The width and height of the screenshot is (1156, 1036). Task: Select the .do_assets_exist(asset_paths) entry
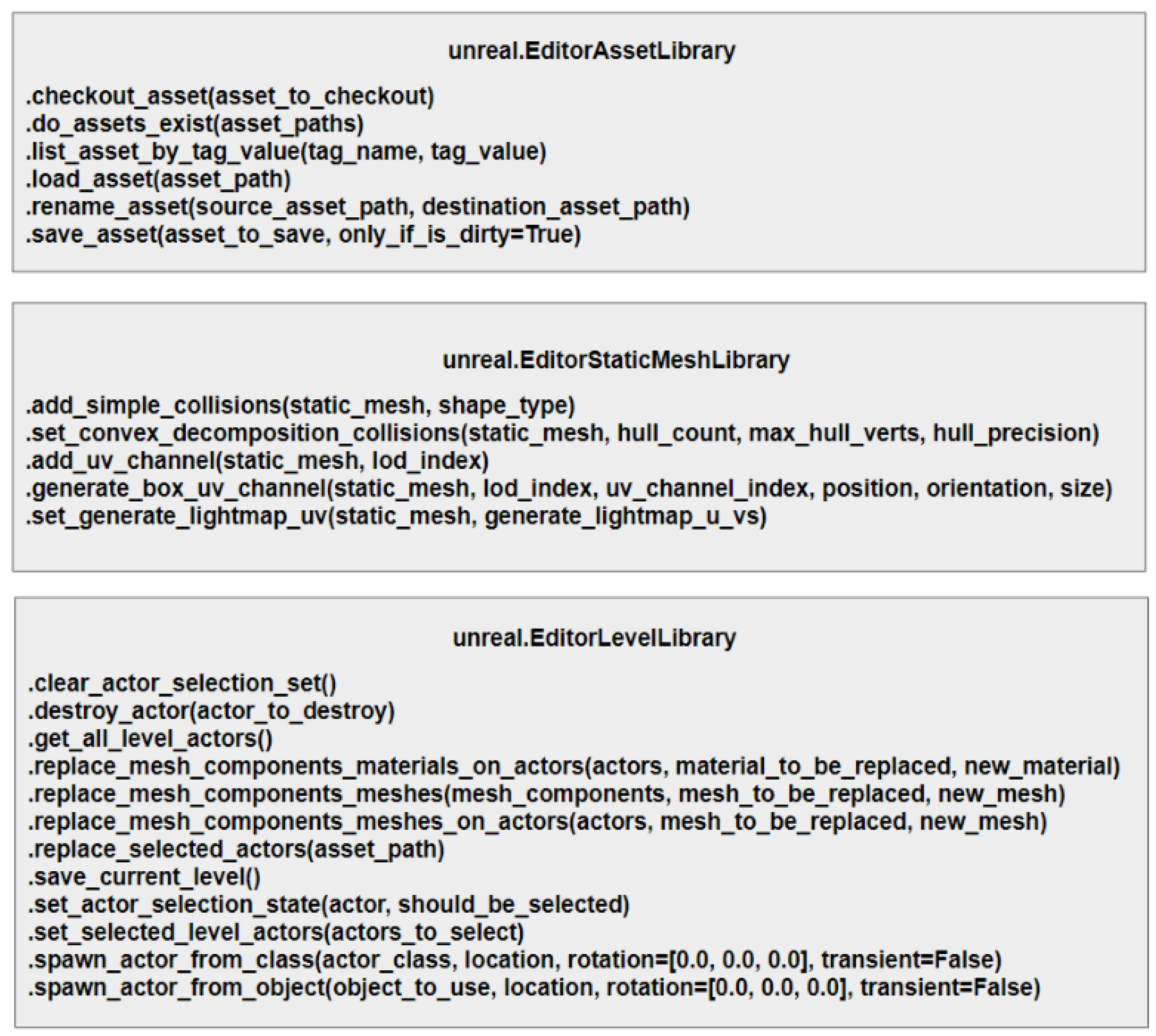[194, 124]
